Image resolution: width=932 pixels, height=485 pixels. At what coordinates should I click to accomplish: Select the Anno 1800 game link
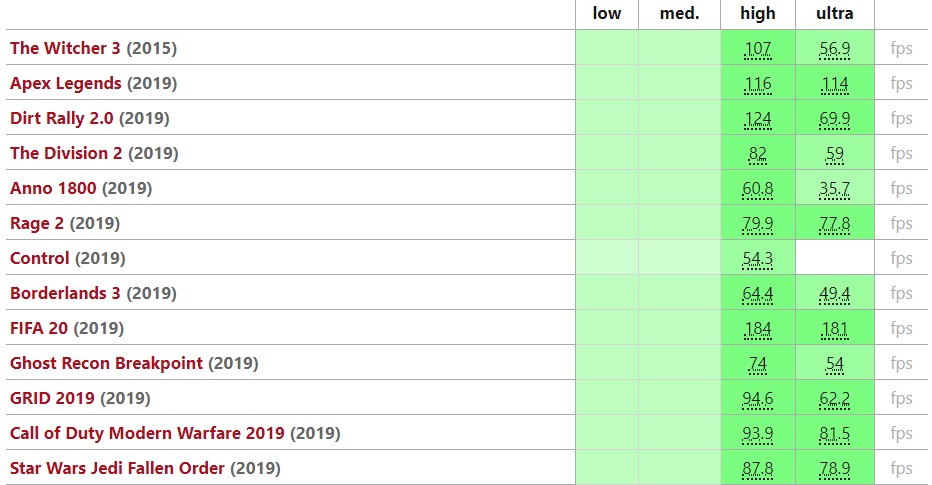pyautogui.click(x=53, y=188)
